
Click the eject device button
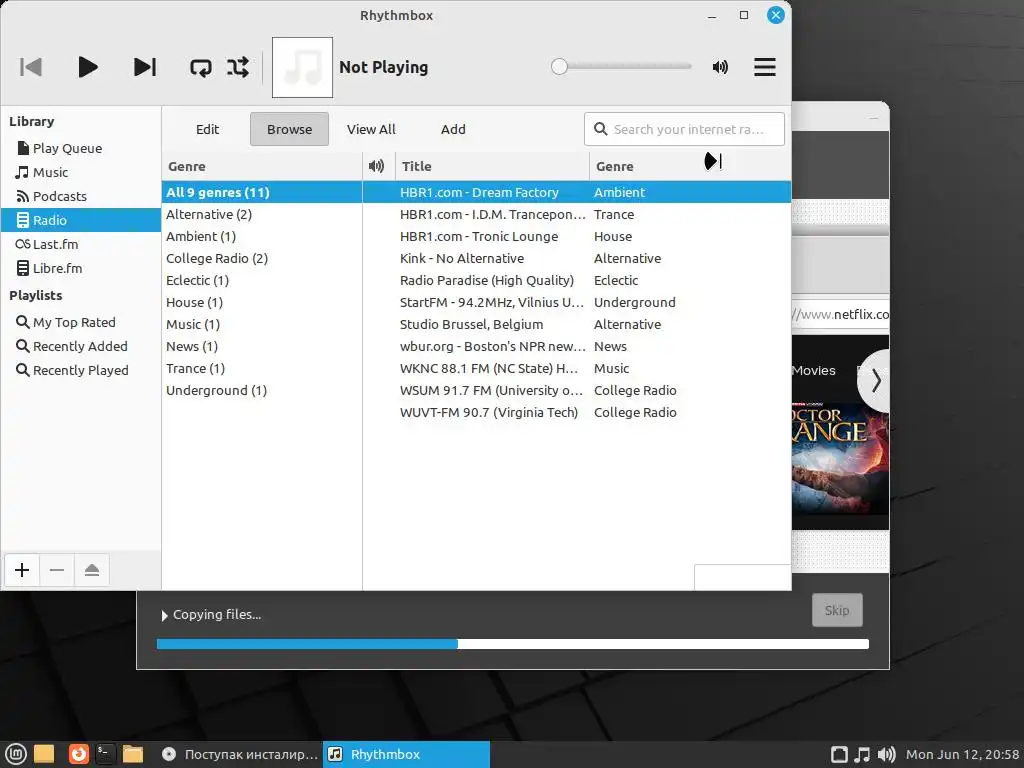(x=91, y=570)
